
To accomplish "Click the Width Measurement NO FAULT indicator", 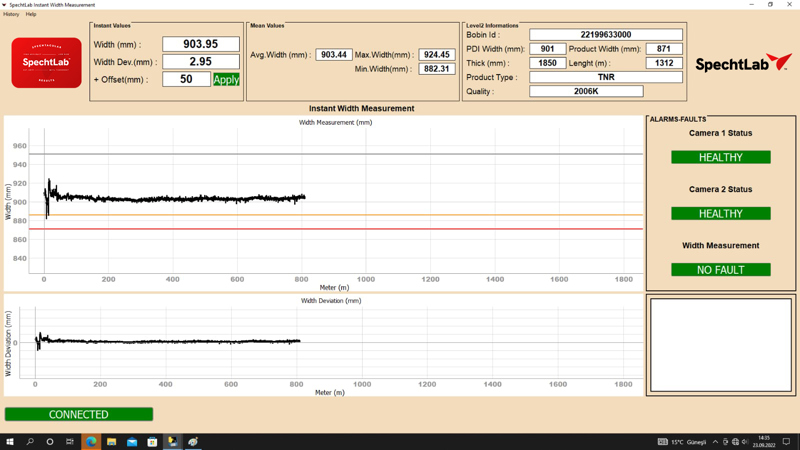I will pyautogui.click(x=720, y=269).
